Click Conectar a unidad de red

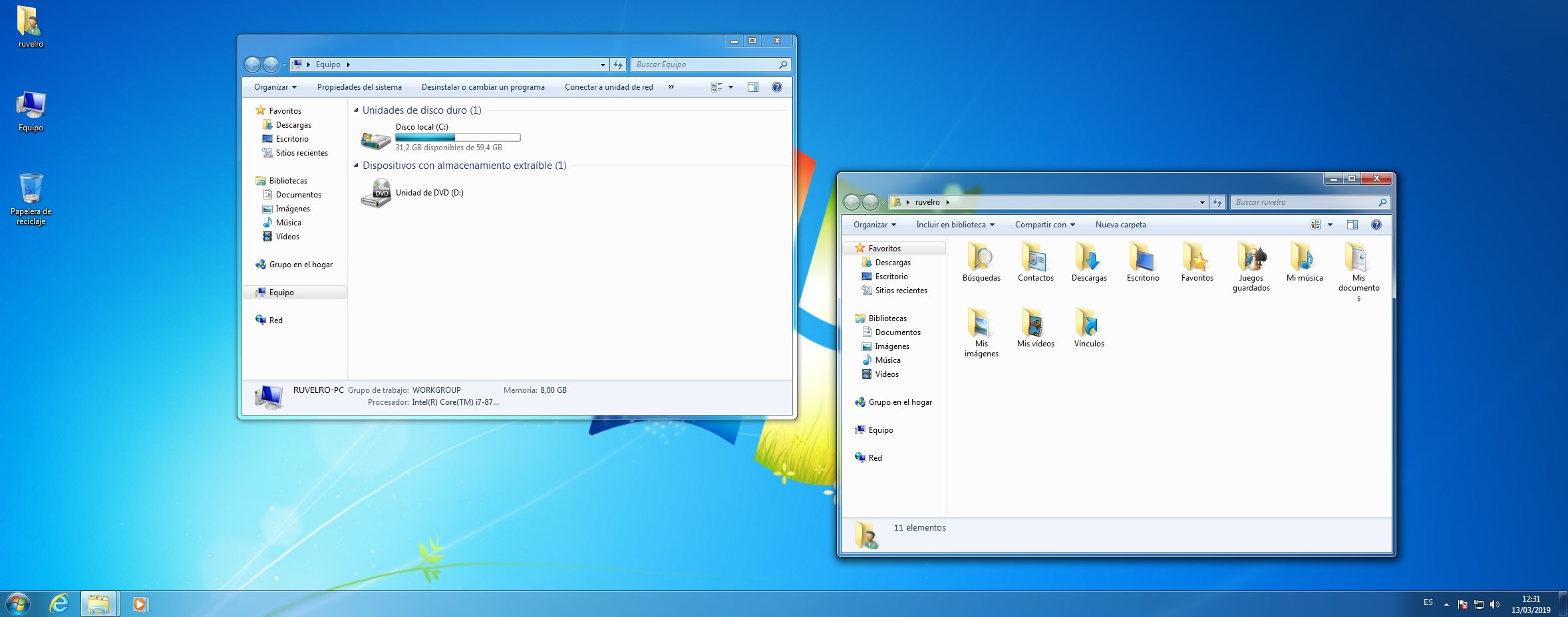point(609,87)
